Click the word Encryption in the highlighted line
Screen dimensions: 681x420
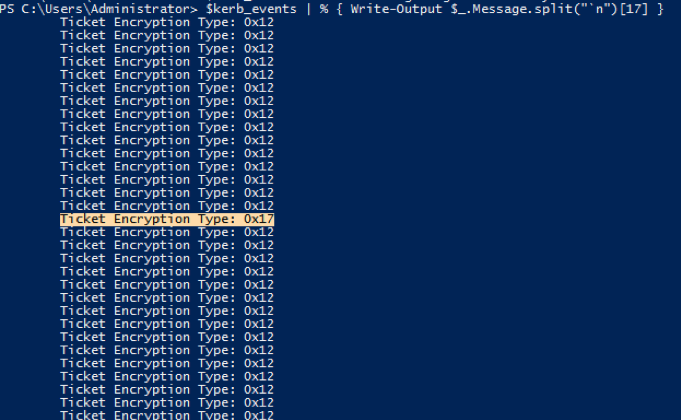click(x=152, y=219)
